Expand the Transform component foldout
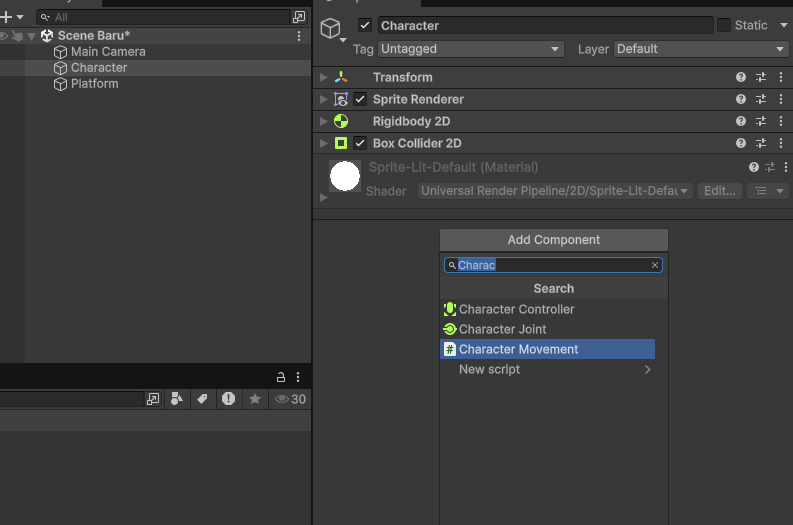The width and height of the screenshot is (793, 525). coord(323,77)
